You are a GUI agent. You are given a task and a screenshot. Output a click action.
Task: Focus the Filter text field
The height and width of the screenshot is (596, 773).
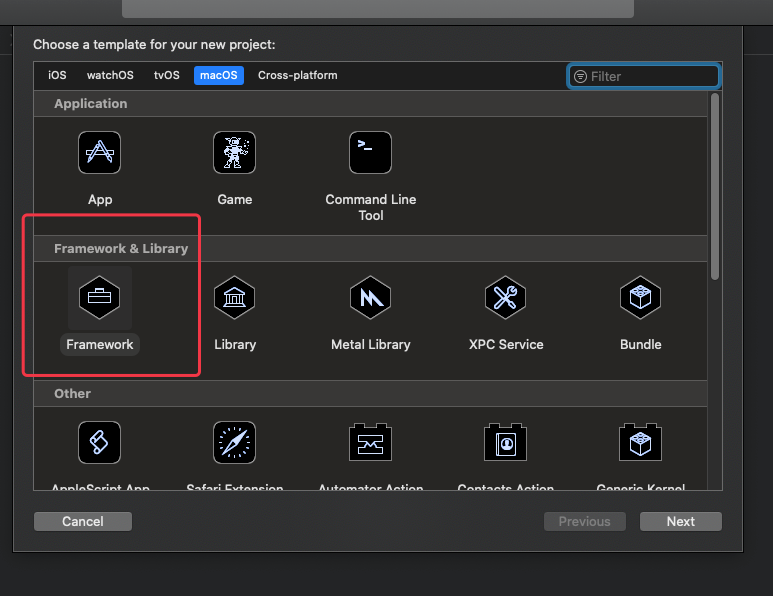[644, 76]
